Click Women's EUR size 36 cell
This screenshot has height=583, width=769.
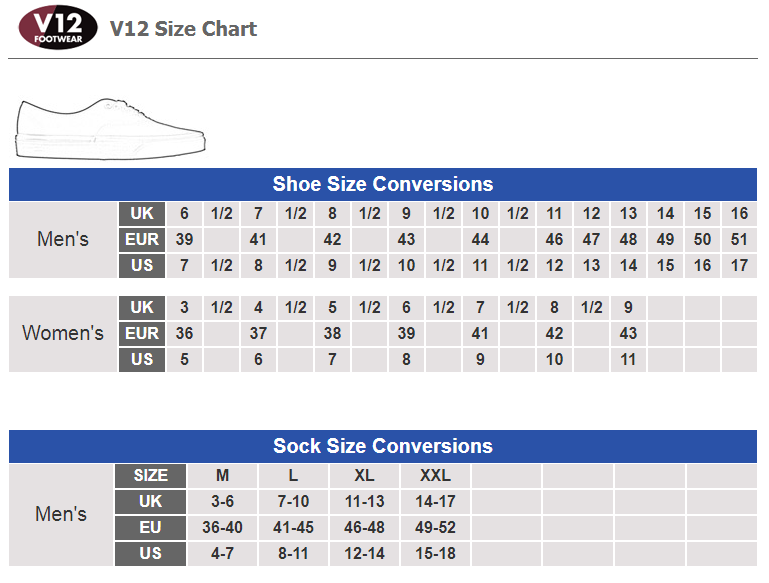[184, 333]
